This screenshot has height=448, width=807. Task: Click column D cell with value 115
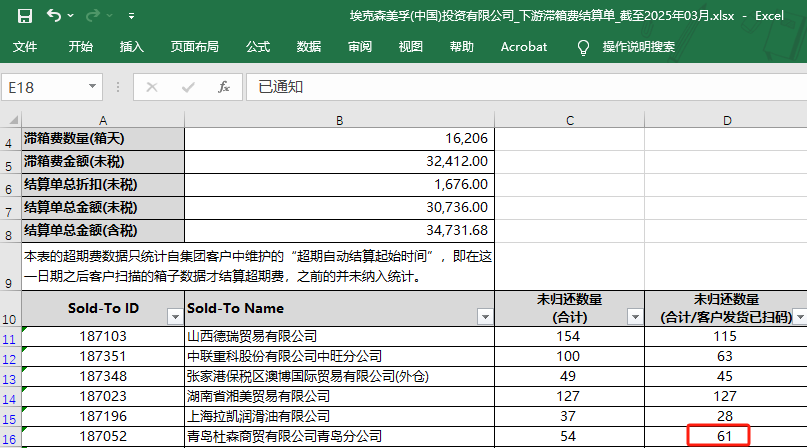726,336
